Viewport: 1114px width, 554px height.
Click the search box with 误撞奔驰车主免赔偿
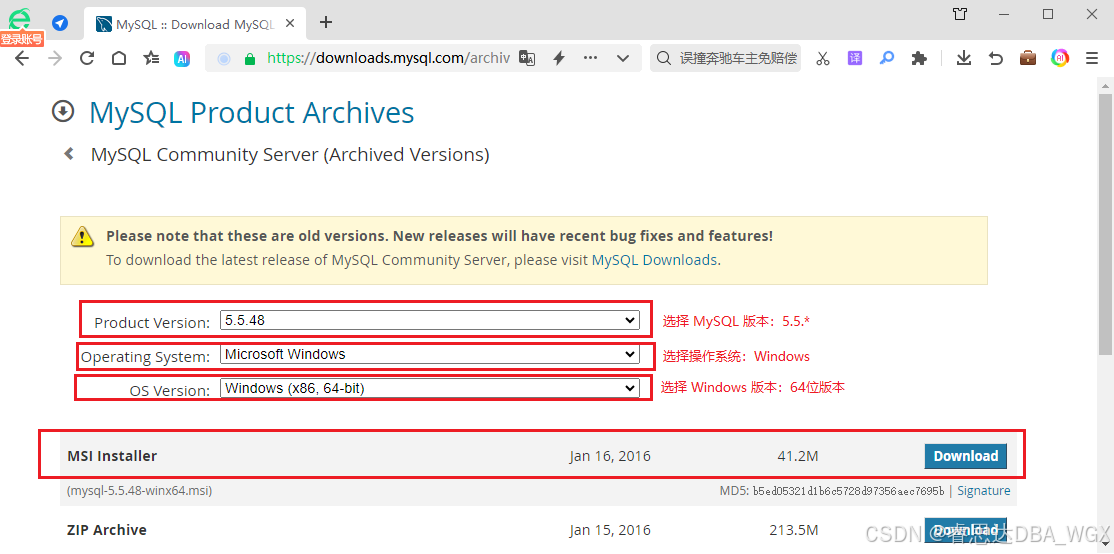[725, 58]
